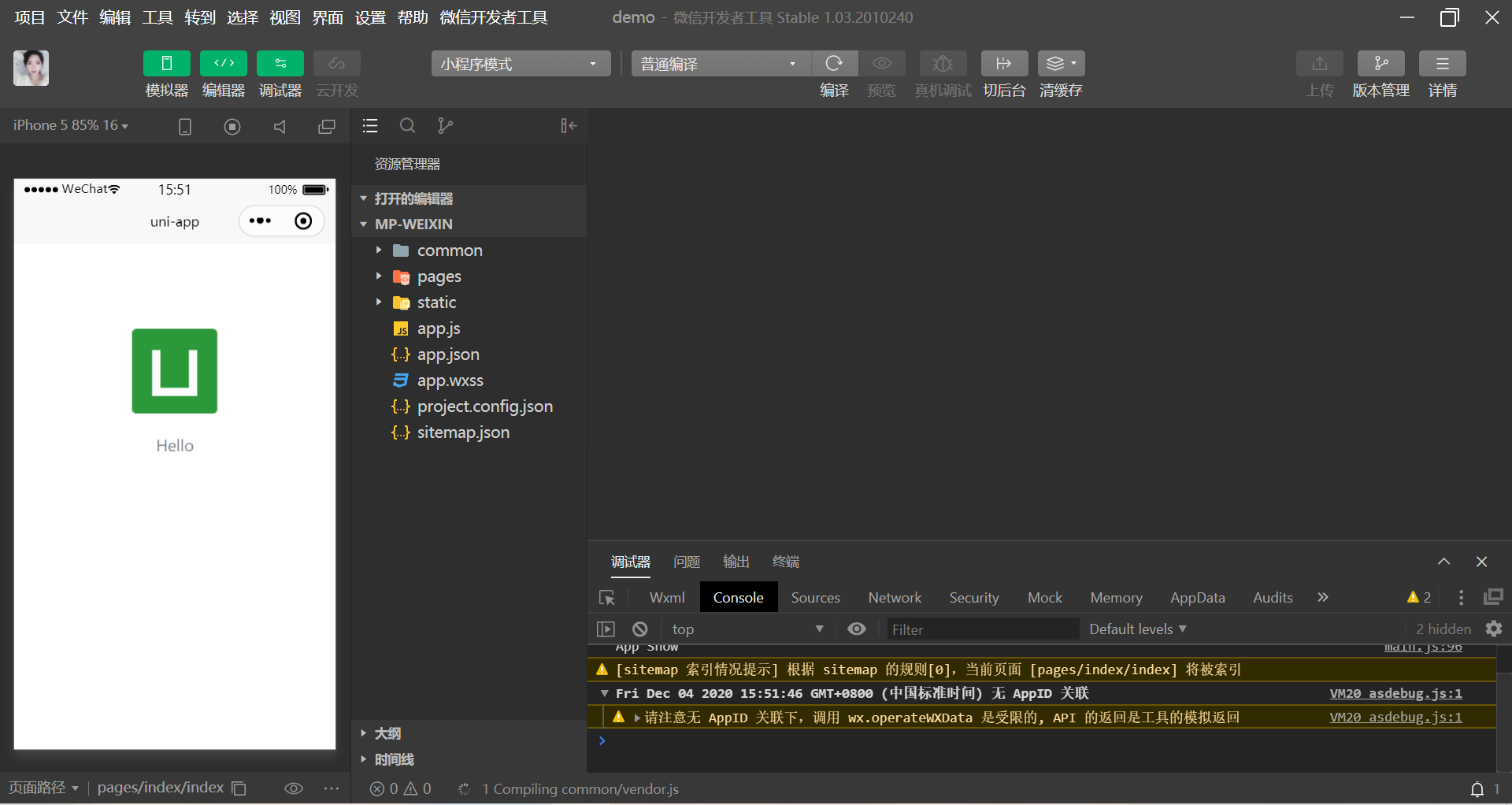Clear the console icon
Viewport: 1512px width, 805px height.
[x=640, y=629]
